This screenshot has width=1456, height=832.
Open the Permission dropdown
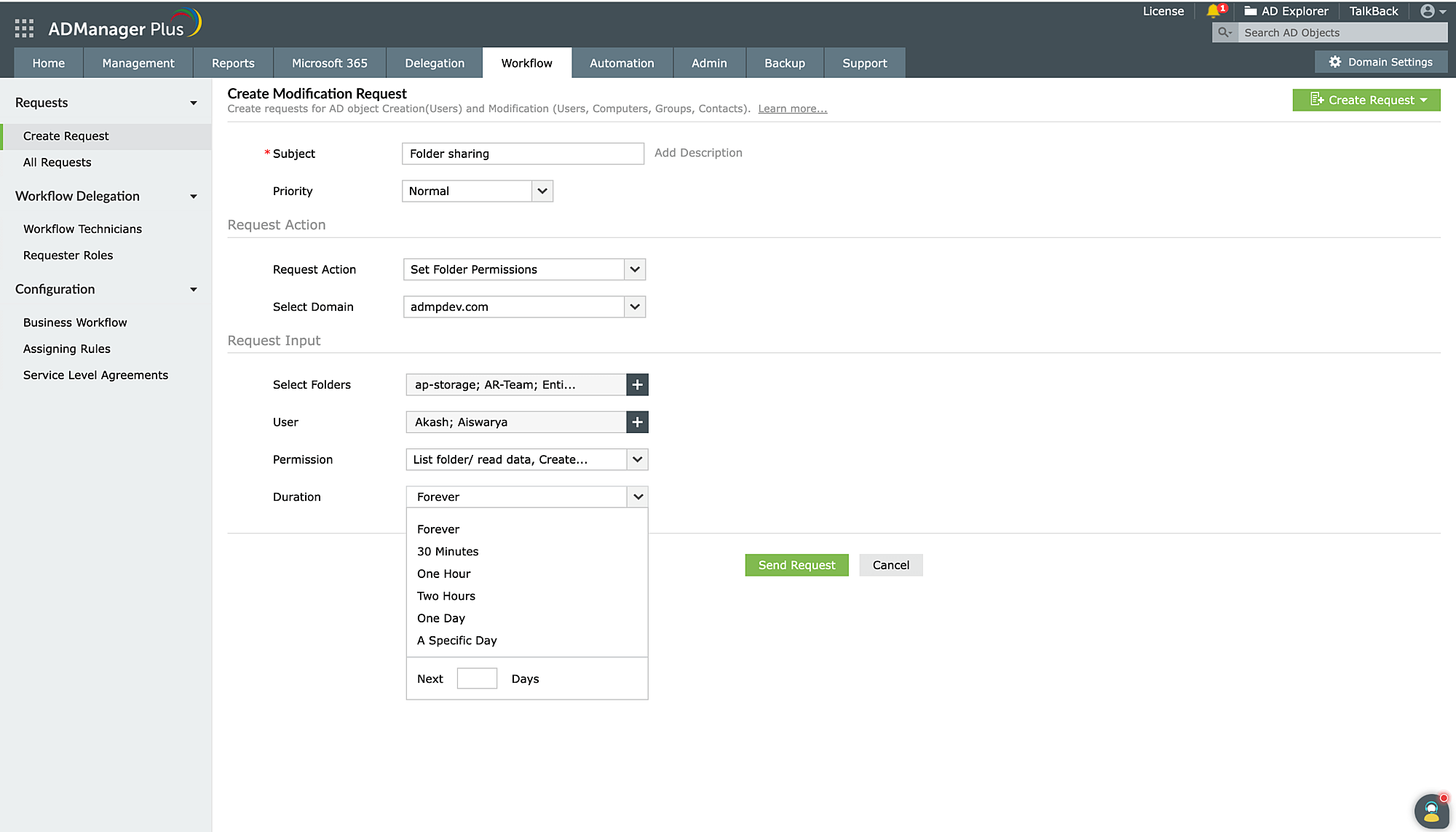(x=637, y=459)
